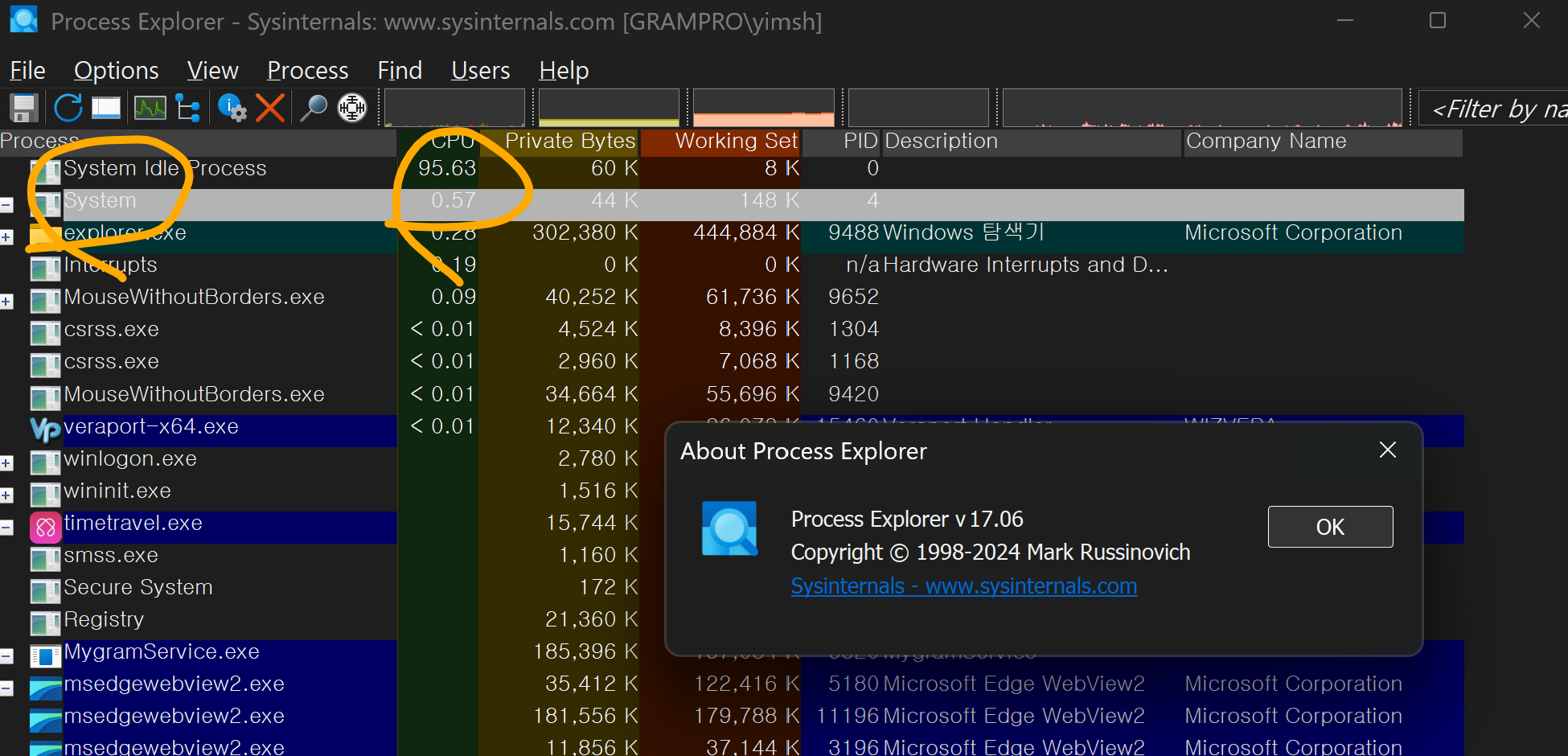The image size is (1568, 756).
Task: Sort by the CPU column header
Action: [x=438, y=142]
